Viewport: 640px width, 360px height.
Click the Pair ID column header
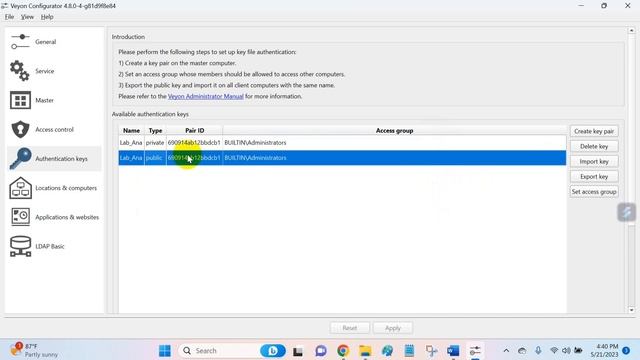click(194, 130)
